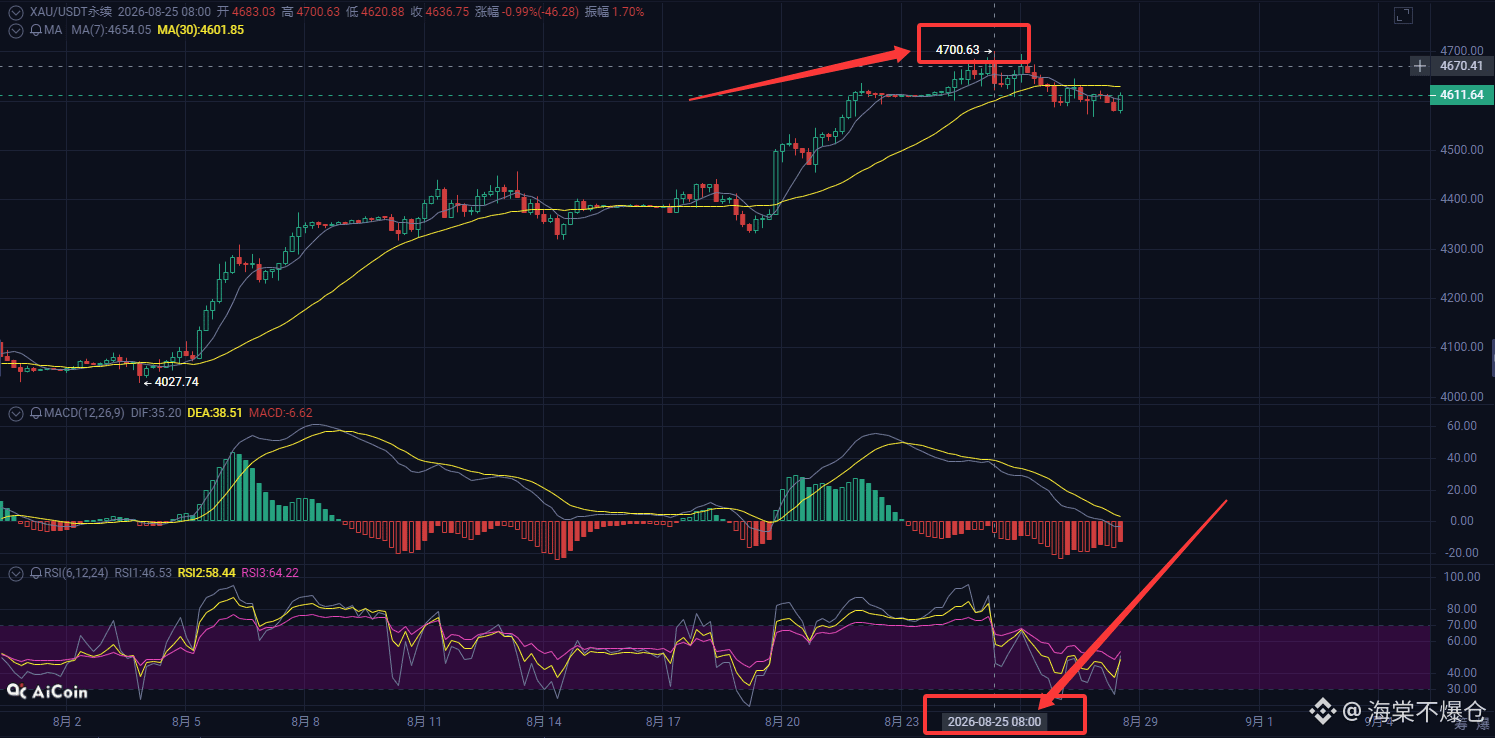Select the DEA:38.51 readout
Screen dimensions: 1495x738
tap(215, 413)
